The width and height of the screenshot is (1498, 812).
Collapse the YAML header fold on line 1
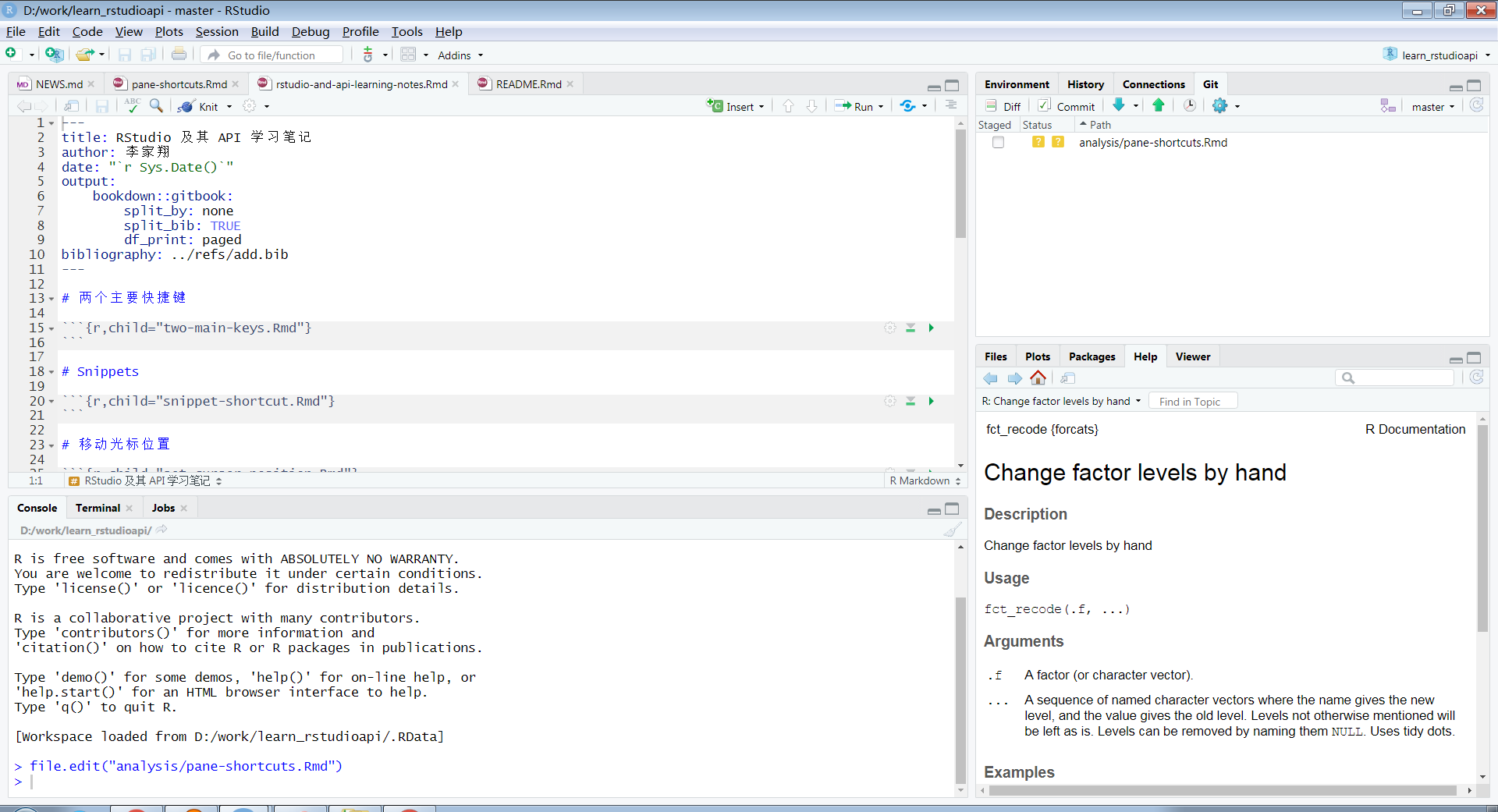click(x=51, y=123)
